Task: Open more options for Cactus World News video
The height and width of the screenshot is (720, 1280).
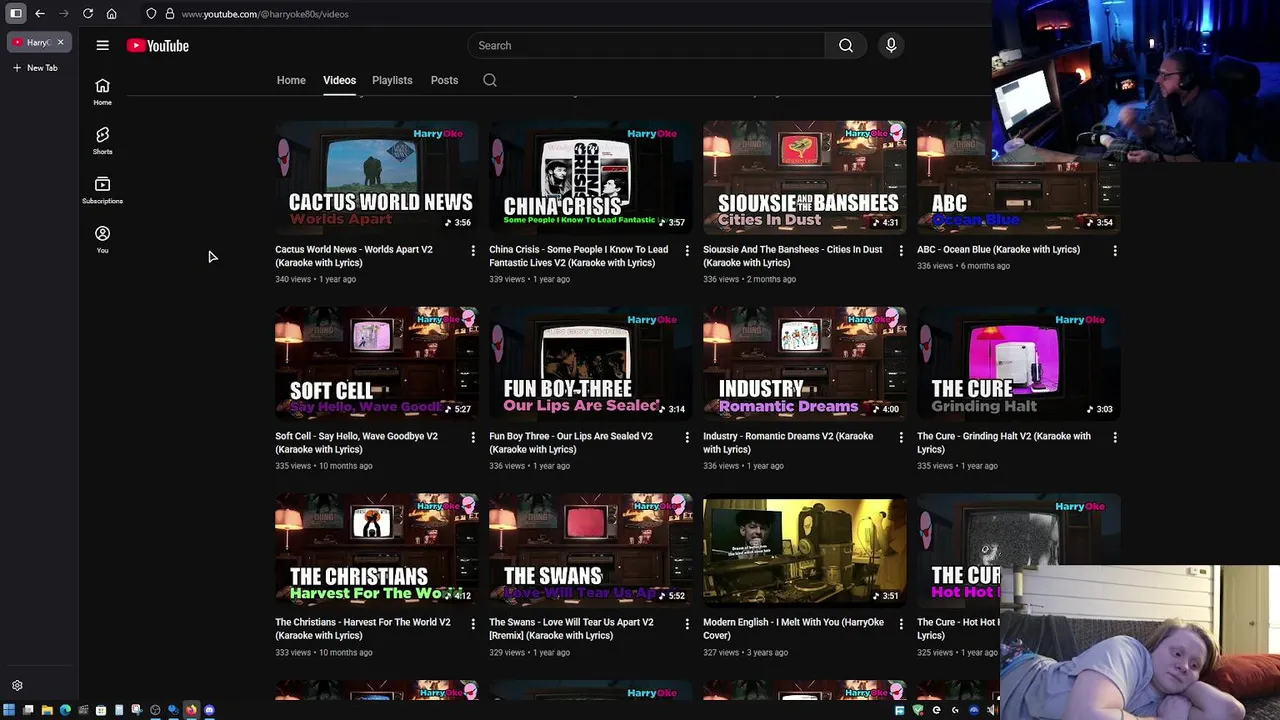Action: [x=473, y=250]
